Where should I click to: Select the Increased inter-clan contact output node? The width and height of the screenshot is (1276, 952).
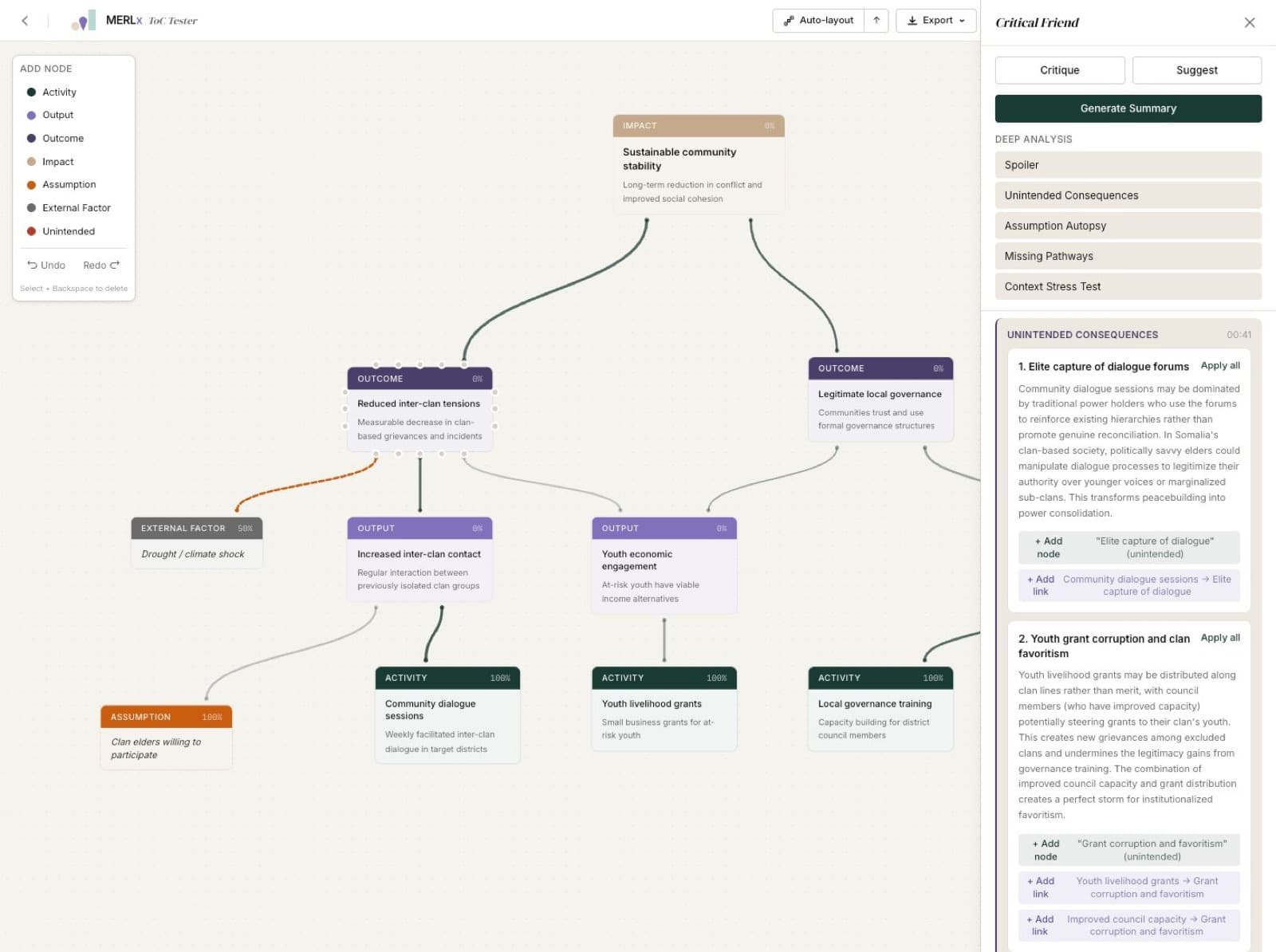pos(419,559)
